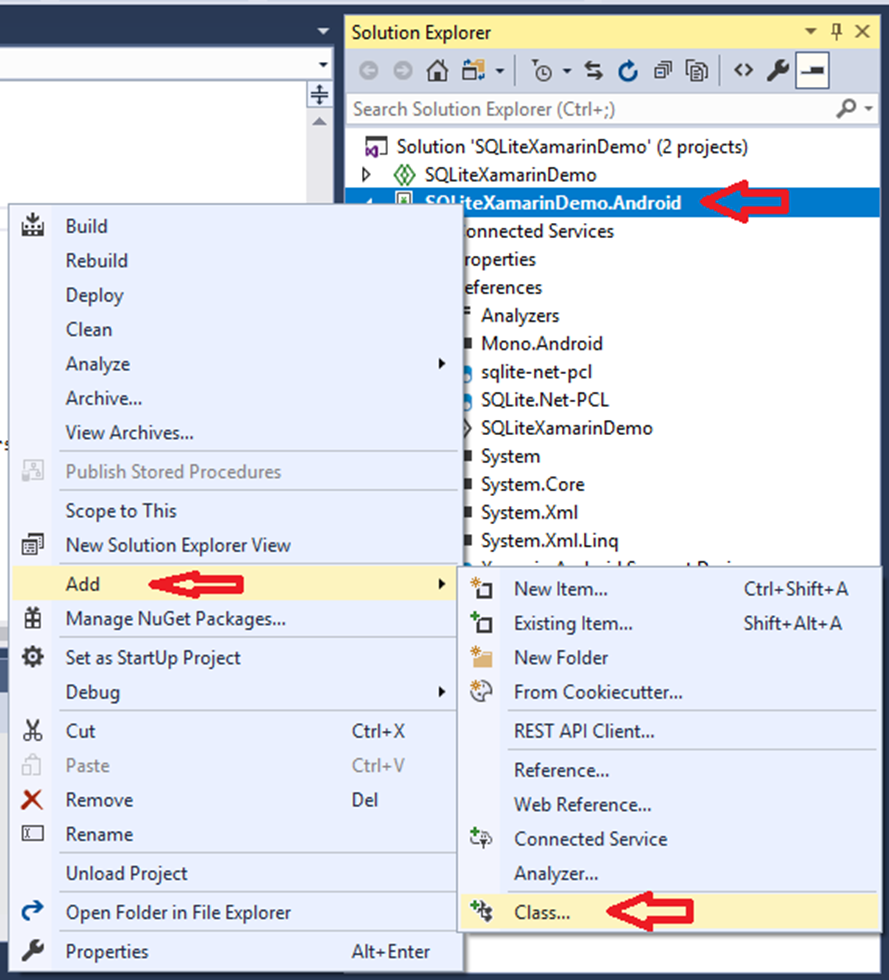Choose Web Reference... entry
889x980 pixels.
click(670, 804)
